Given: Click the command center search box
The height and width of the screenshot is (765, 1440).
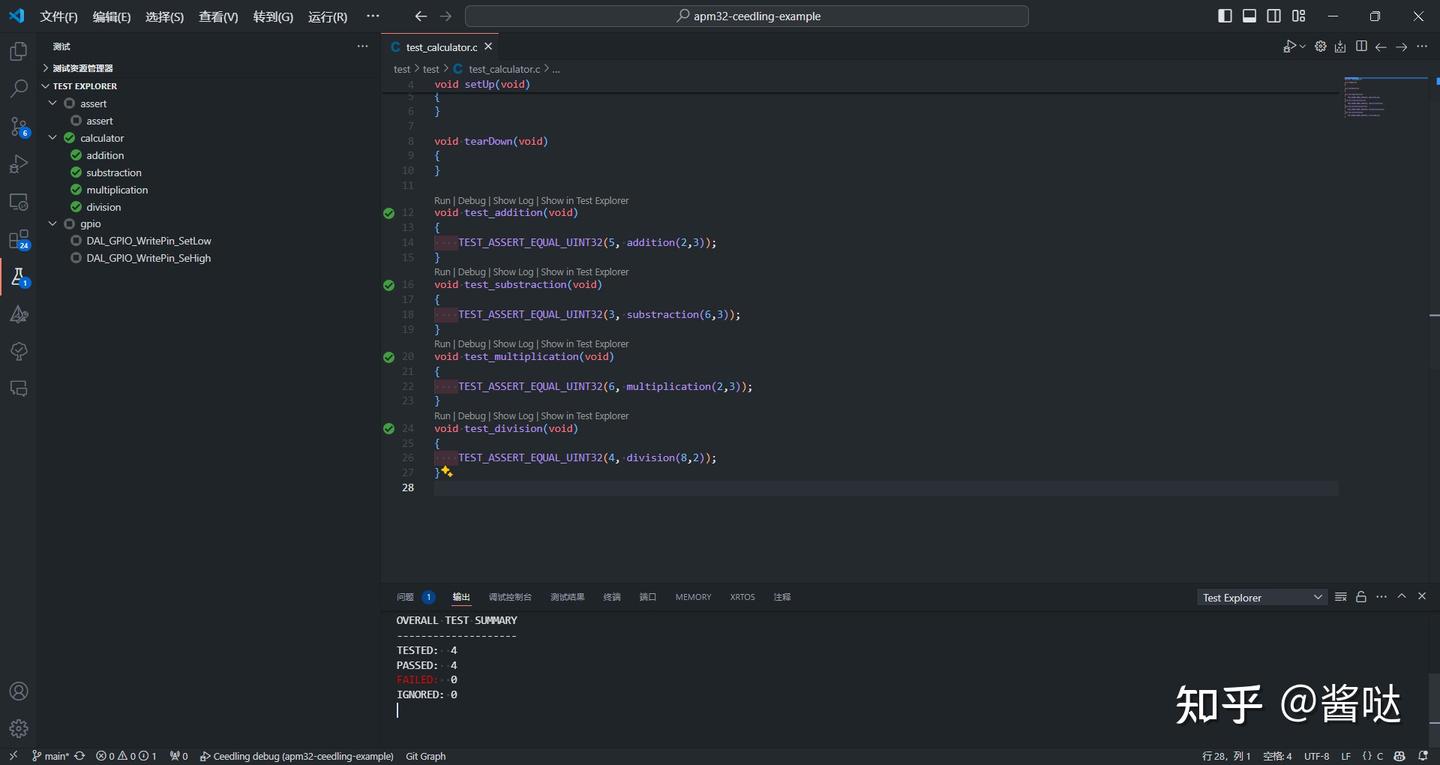Looking at the screenshot, I should pos(746,16).
